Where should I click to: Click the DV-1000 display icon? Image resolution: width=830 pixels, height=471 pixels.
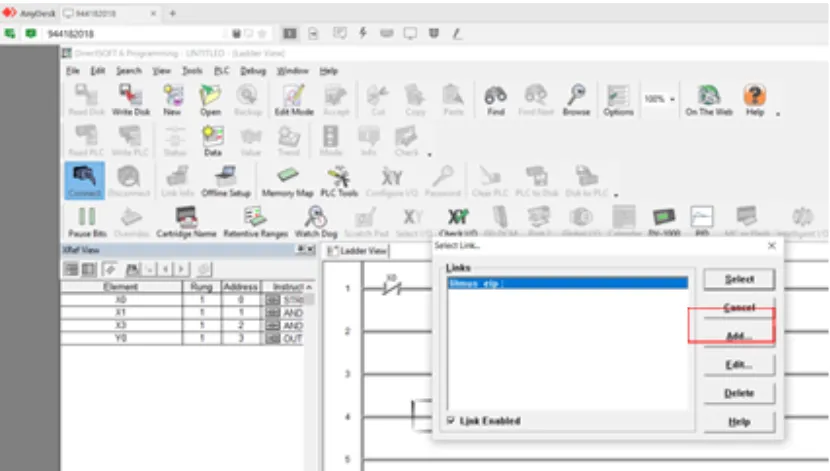664,220
